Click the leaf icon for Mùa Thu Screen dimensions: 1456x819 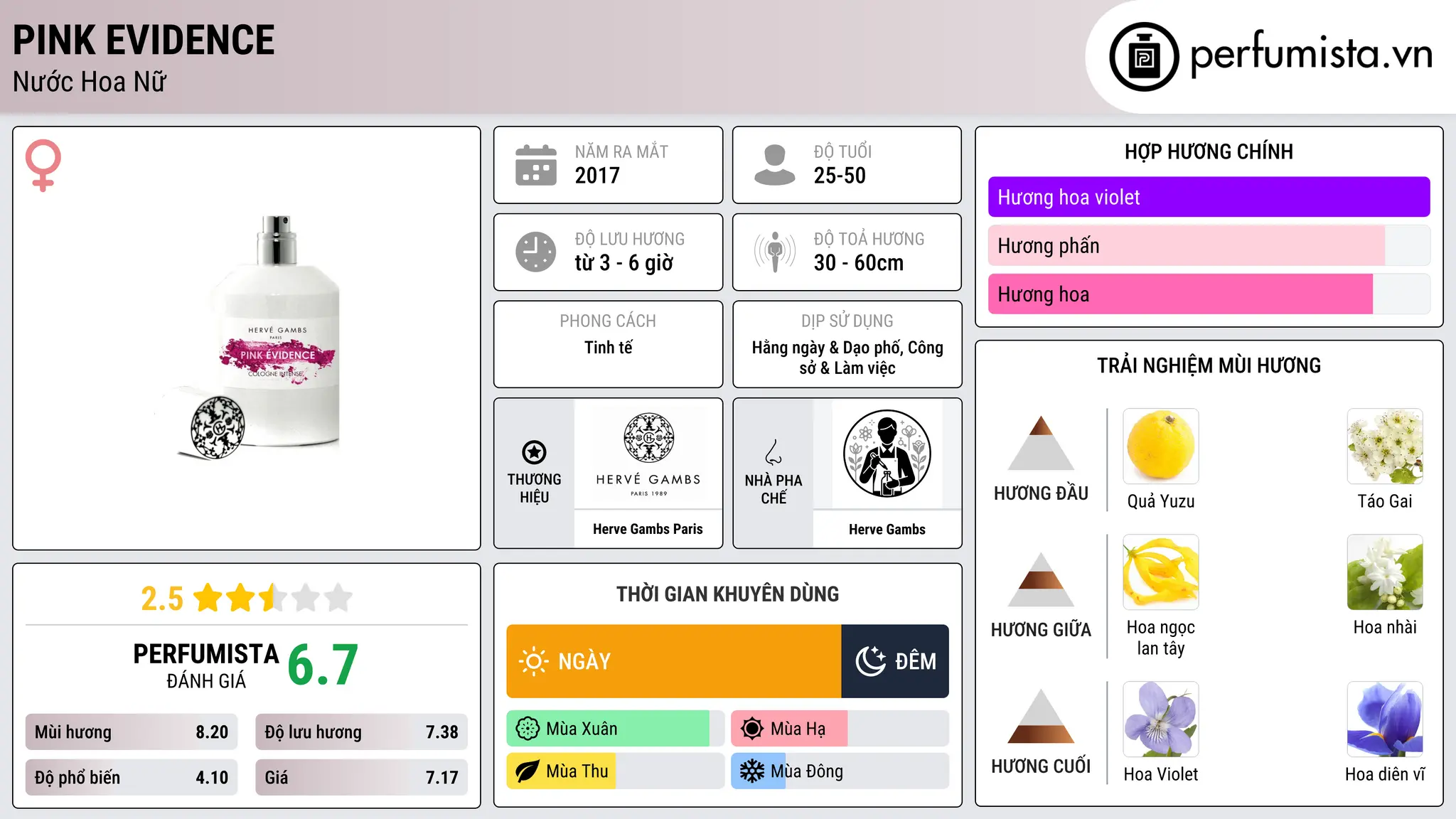coord(528,771)
